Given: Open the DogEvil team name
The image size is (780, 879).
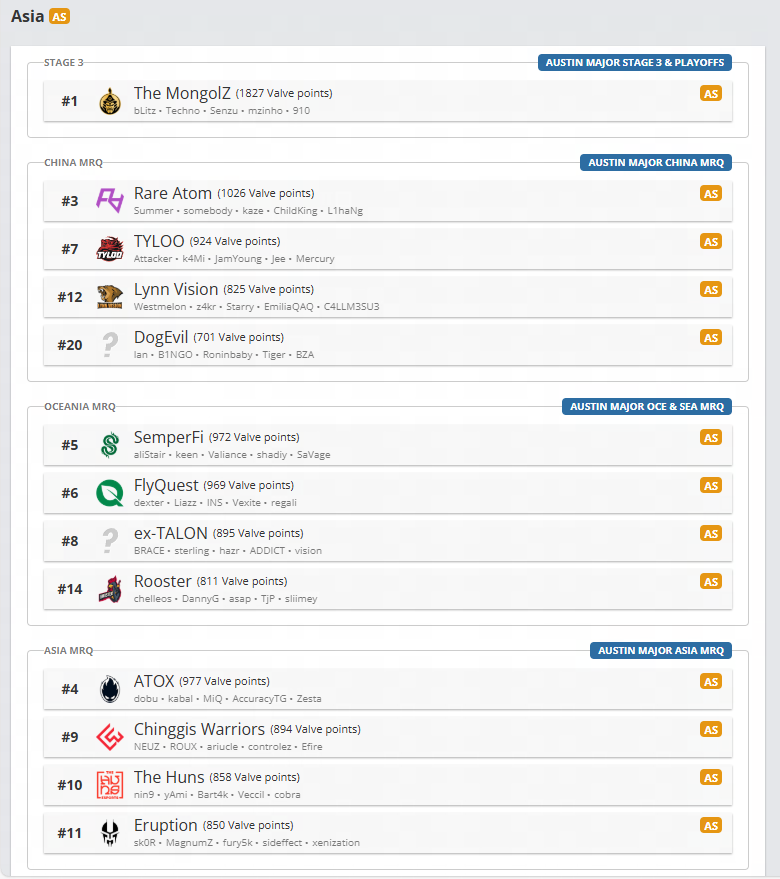Looking at the screenshot, I should pos(161,337).
